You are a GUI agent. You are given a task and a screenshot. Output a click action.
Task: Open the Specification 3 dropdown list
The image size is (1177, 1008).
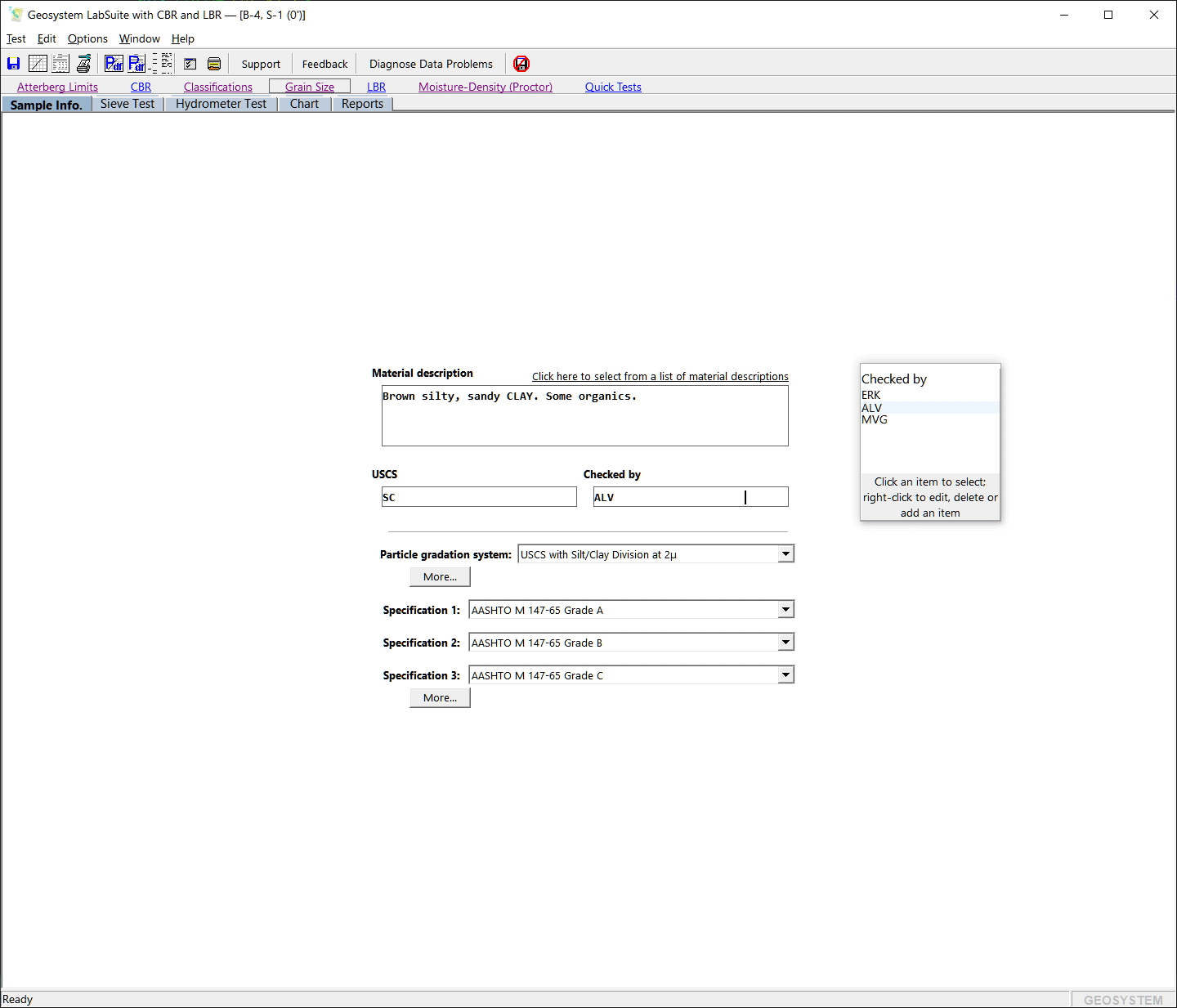[785, 675]
